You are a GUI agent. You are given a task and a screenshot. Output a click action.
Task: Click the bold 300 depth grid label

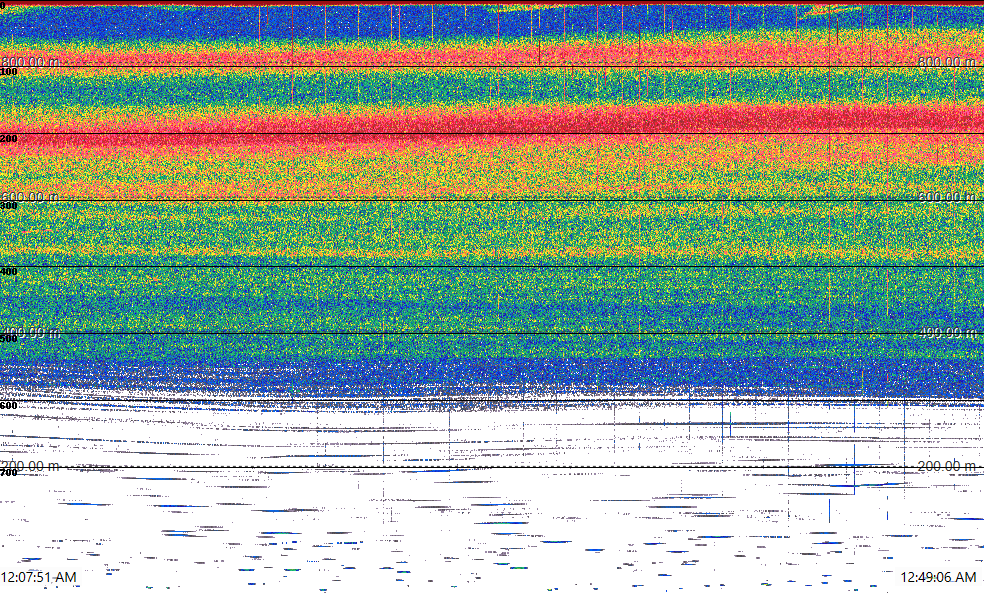coord(9,205)
